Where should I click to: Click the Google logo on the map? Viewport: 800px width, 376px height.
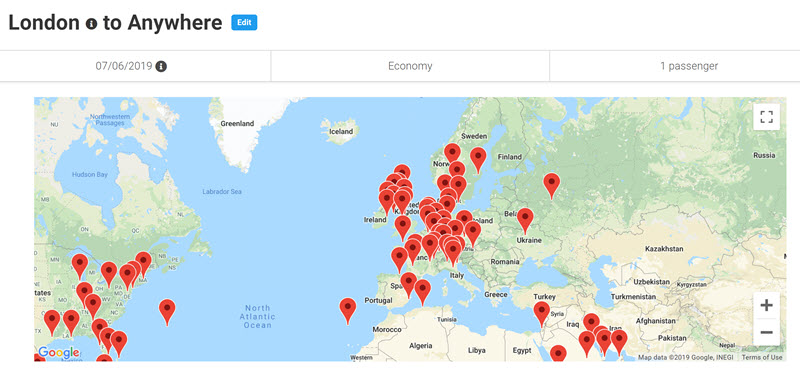59,352
